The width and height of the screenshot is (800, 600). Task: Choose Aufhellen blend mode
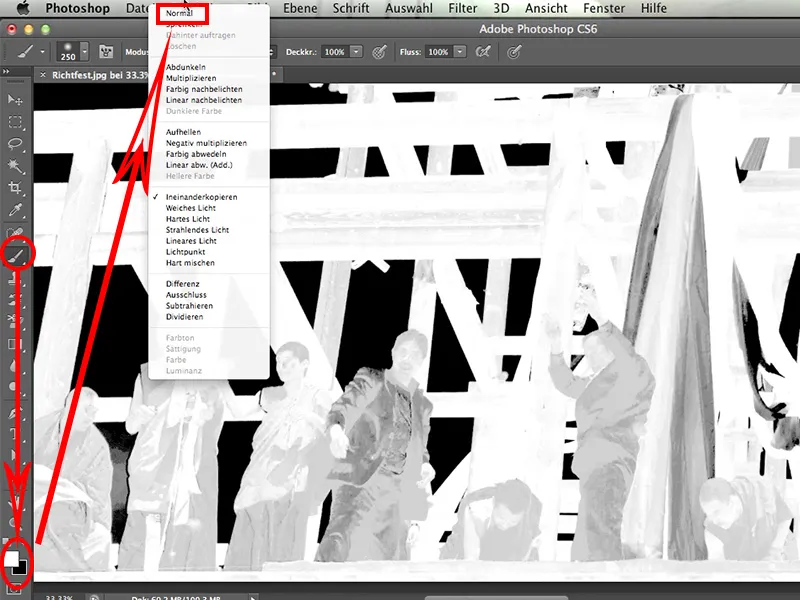point(183,132)
